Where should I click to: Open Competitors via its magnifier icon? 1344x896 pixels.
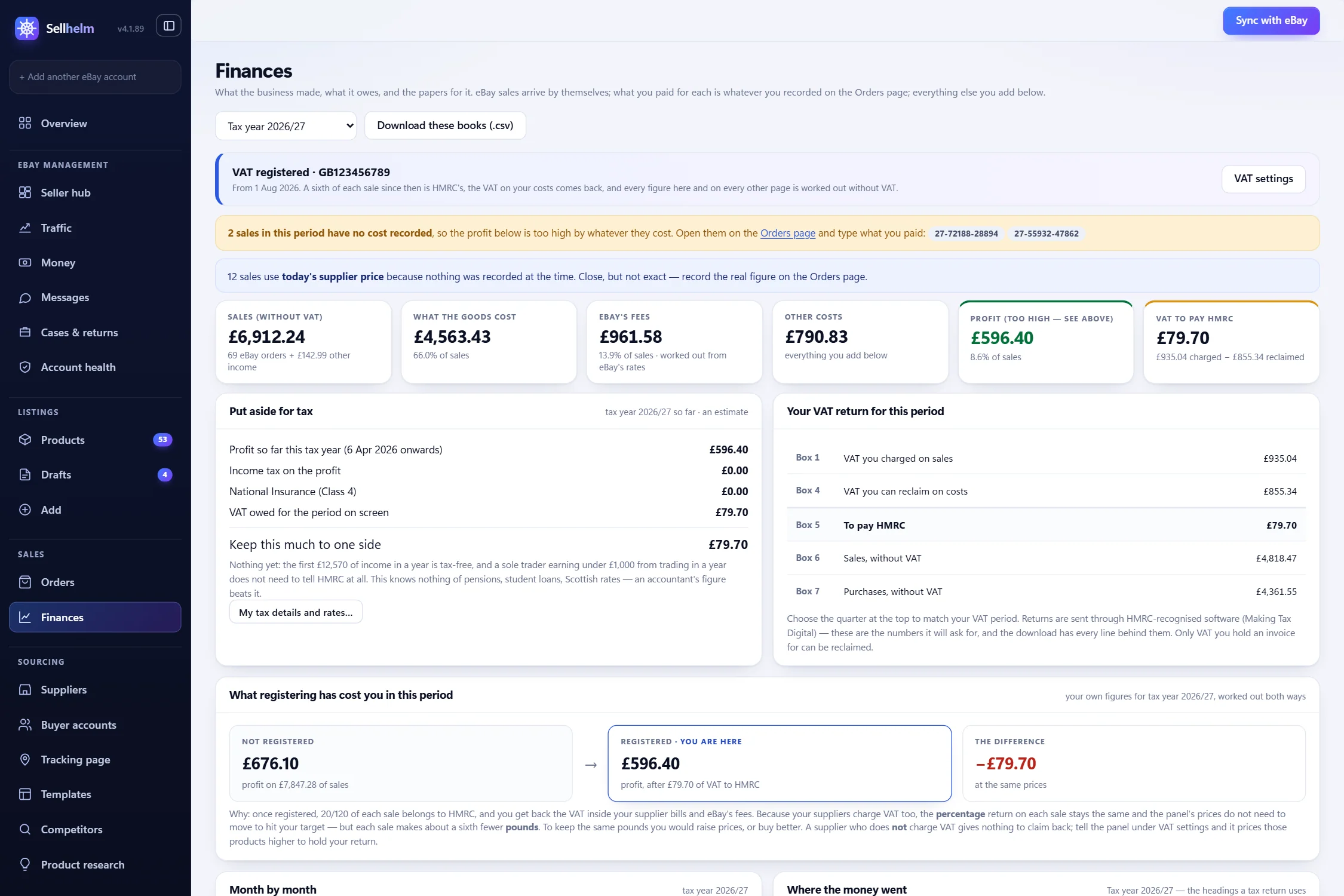[25, 829]
